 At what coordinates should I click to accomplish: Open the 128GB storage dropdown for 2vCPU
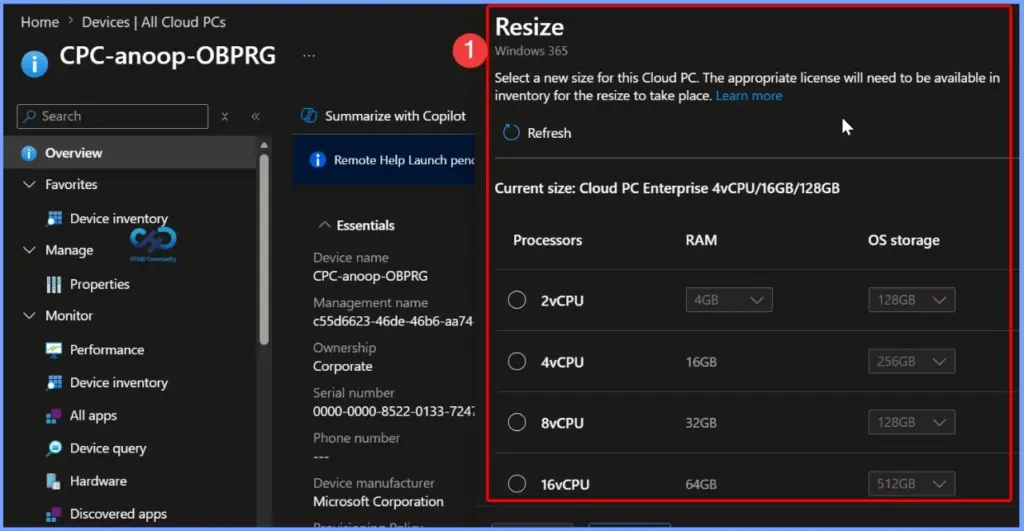coord(912,300)
